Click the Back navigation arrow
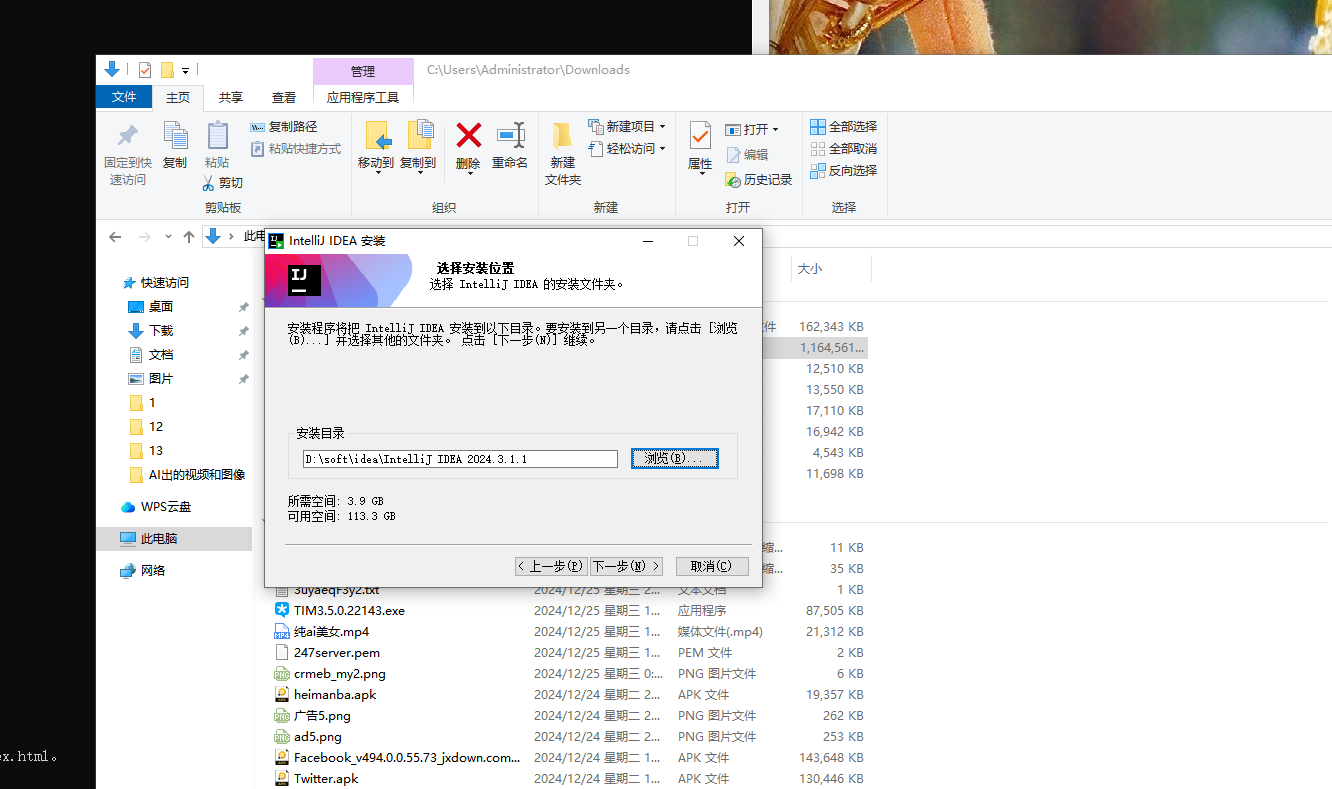This screenshot has width=1332, height=789. coord(115,237)
